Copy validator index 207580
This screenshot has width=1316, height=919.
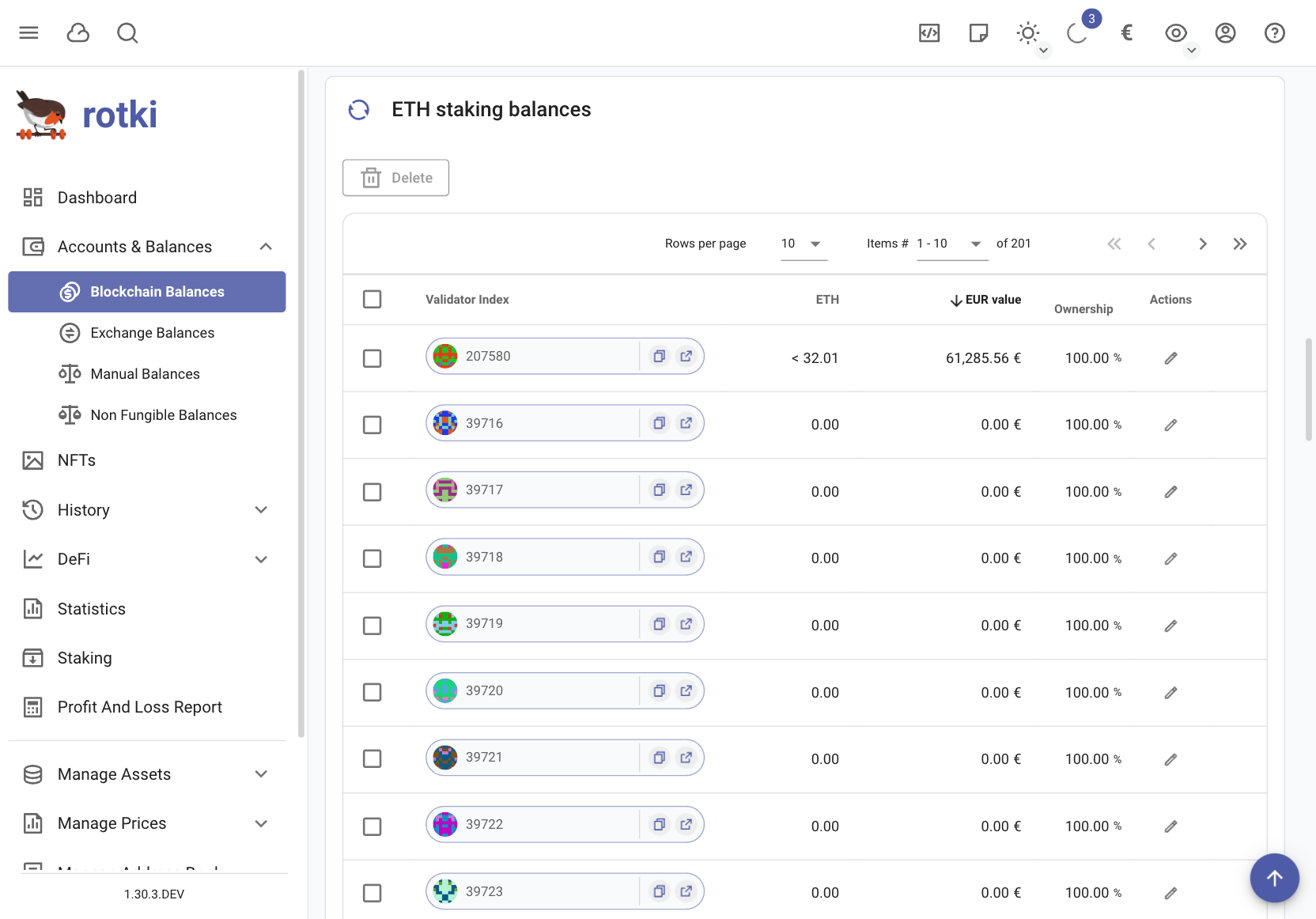(x=659, y=356)
